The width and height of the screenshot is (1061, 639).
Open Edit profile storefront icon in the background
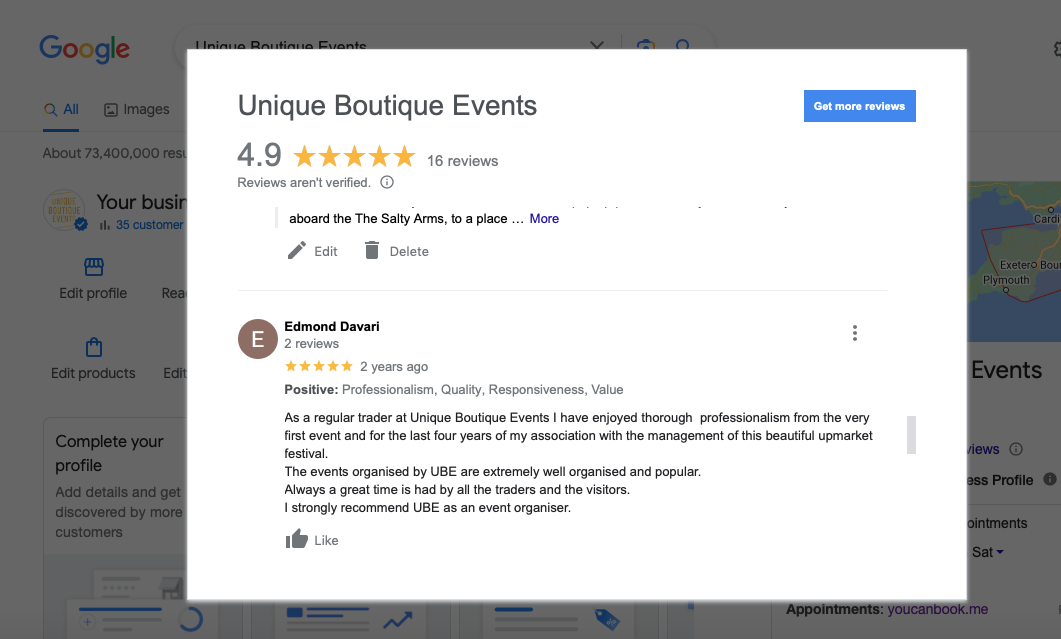click(x=93, y=267)
